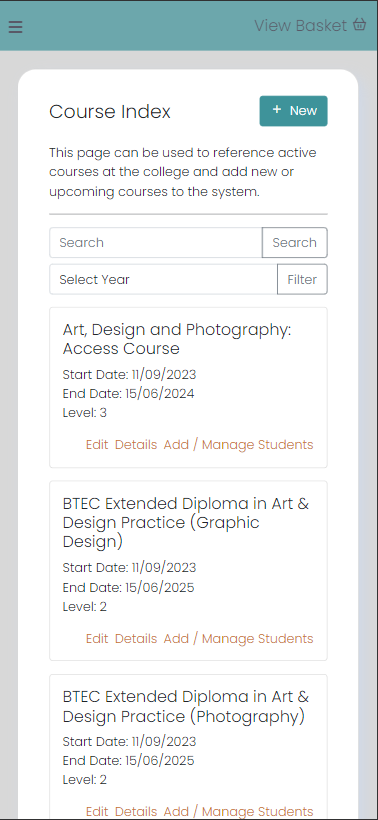Edit the Graphic Design BTEC course
378x820 pixels.
click(x=97, y=639)
